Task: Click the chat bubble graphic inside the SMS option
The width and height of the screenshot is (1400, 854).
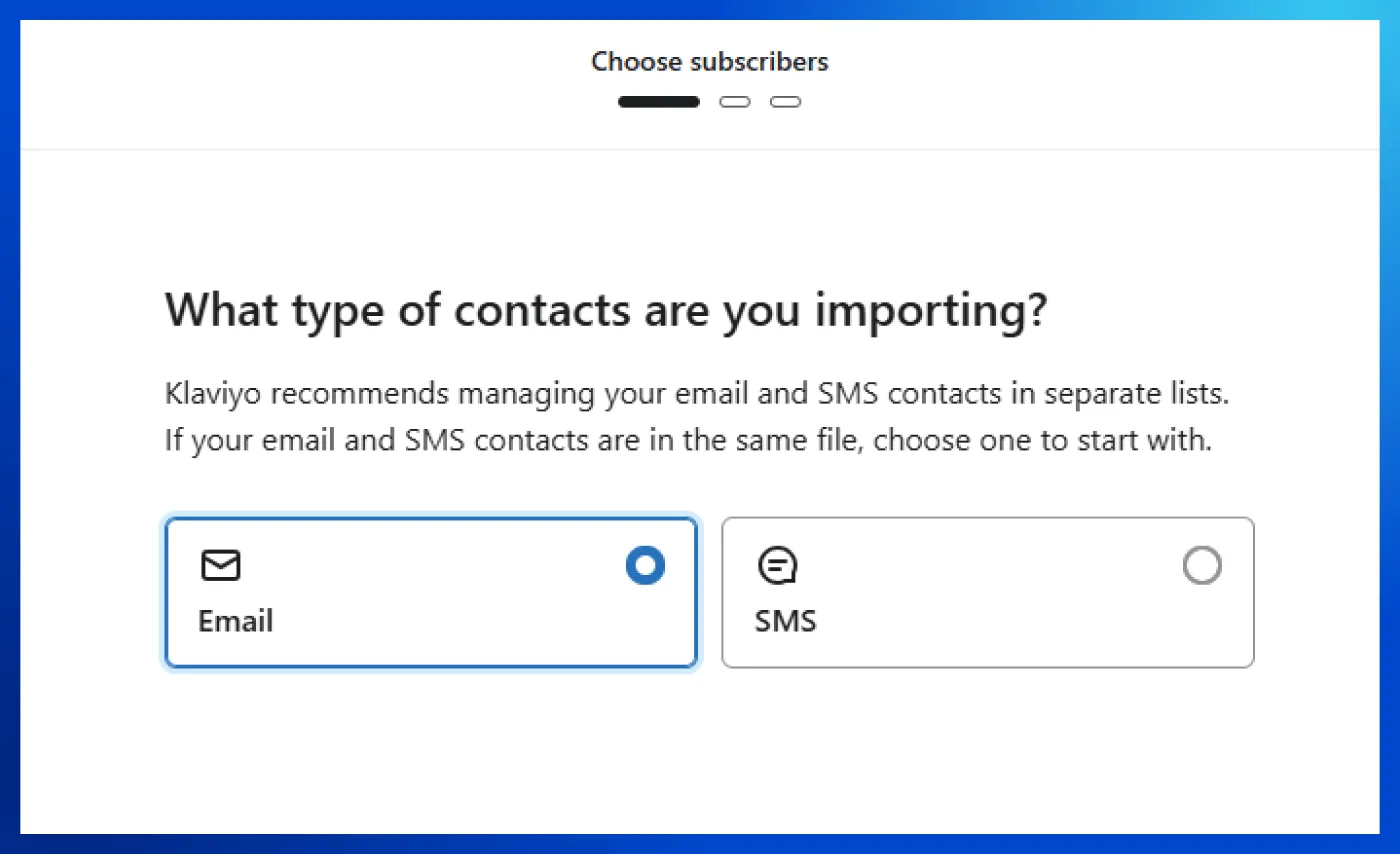Action: point(777,565)
